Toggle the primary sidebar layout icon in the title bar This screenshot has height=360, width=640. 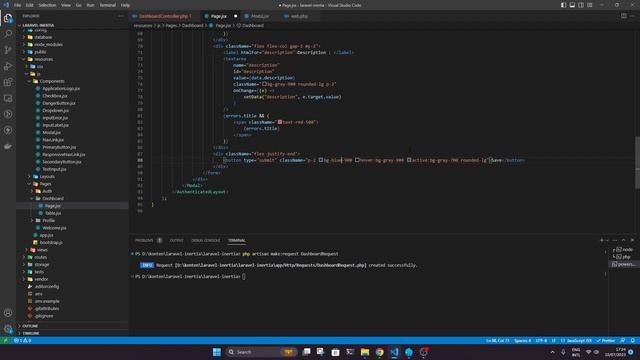563,5
